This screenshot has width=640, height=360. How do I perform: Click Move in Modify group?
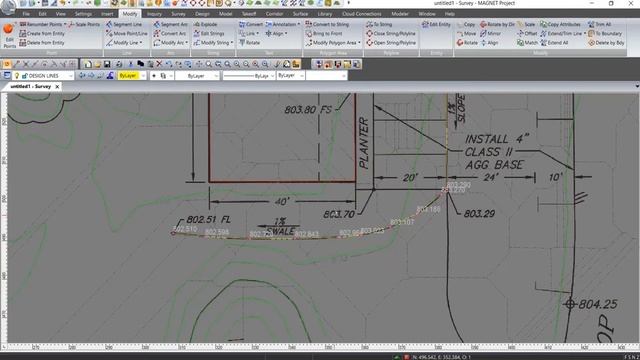click(x=467, y=33)
